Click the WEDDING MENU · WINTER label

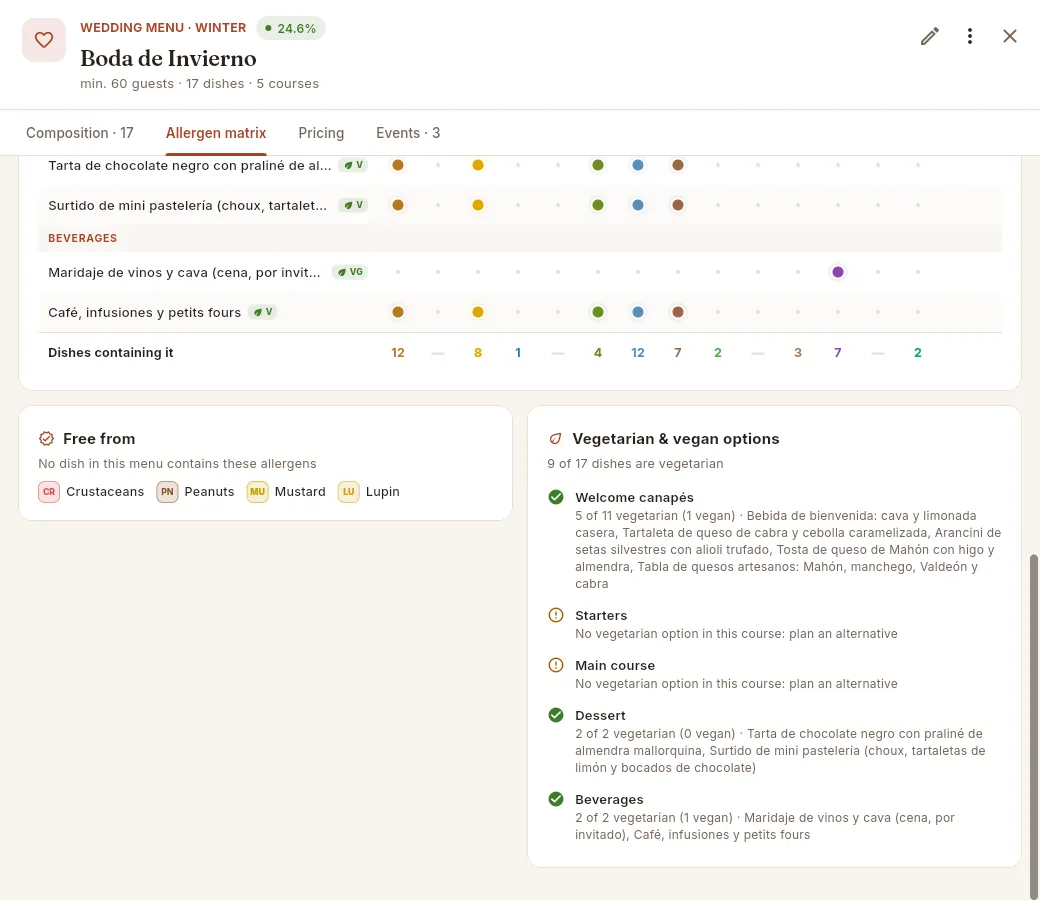[163, 28]
